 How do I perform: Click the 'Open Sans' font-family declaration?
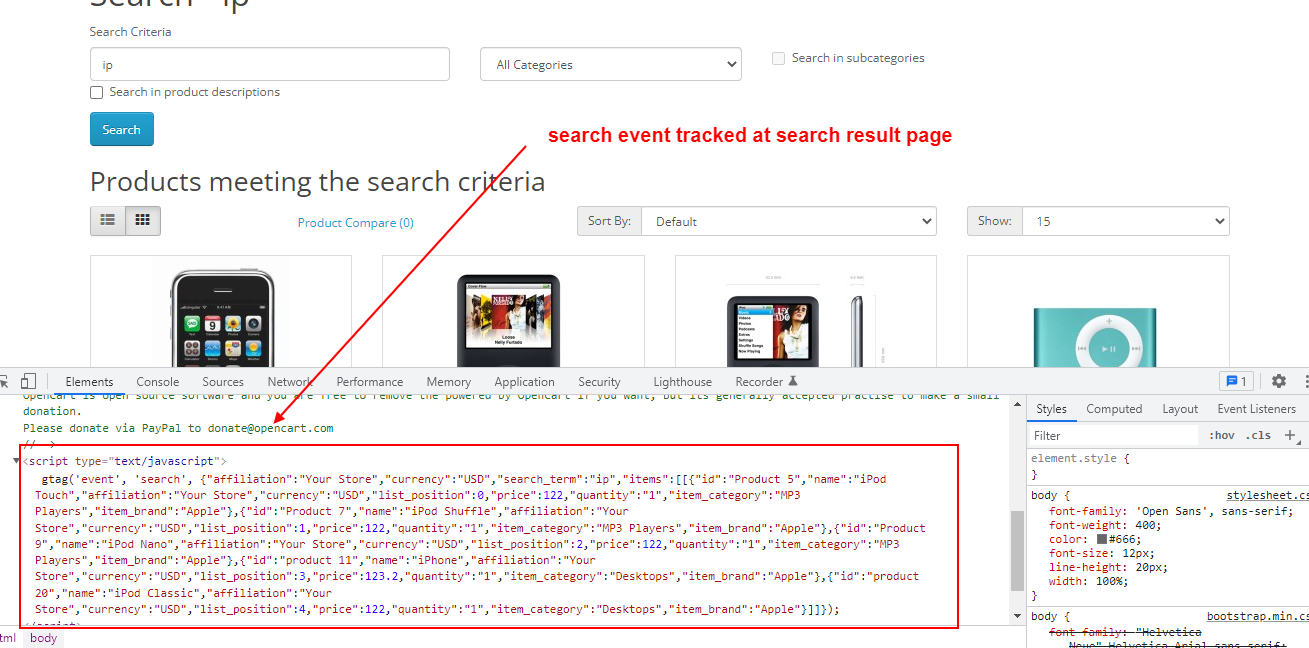point(1171,510)
